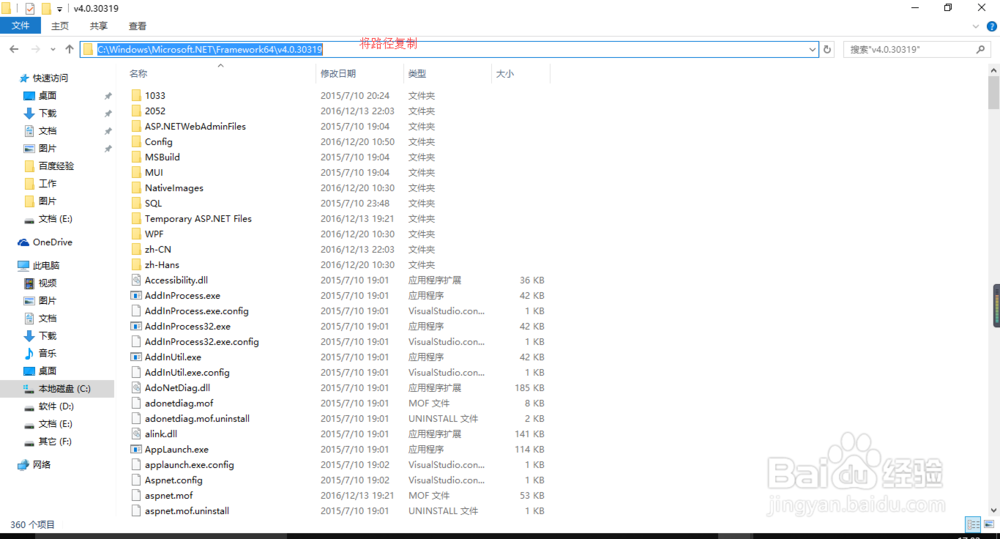
Task: Select the SQL folder icon
Action: (x=136, y=203)
